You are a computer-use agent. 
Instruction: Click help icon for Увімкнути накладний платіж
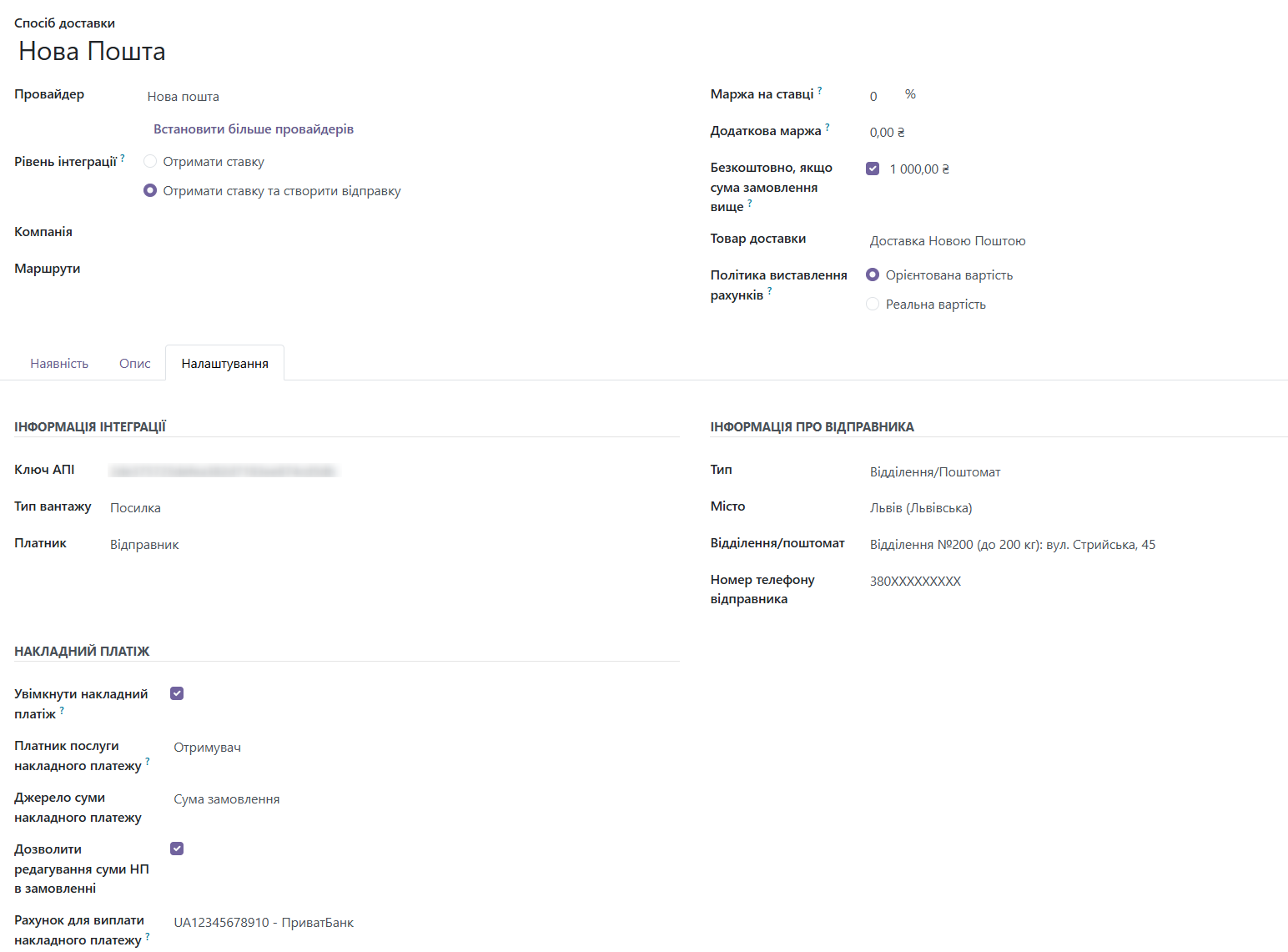62,710
